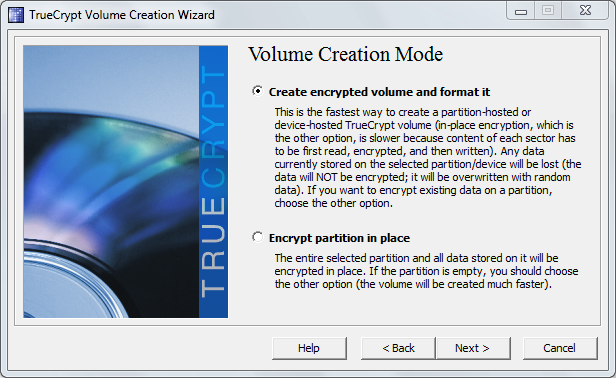Click the vertical TRUECRYPT blue banner
Image resolution: width=616 pixels, height=378 pixels.
click(213, 182)
